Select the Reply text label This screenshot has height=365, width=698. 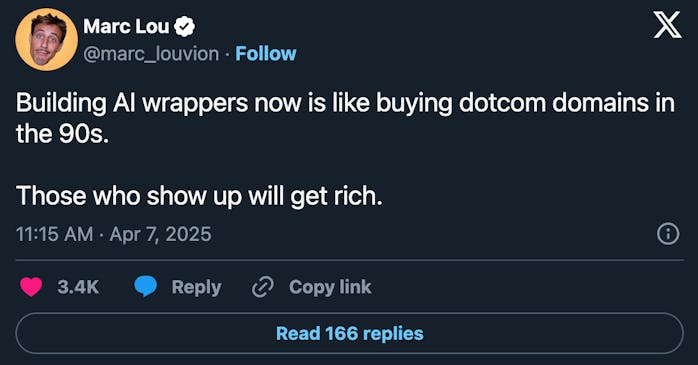pos(196,288)
